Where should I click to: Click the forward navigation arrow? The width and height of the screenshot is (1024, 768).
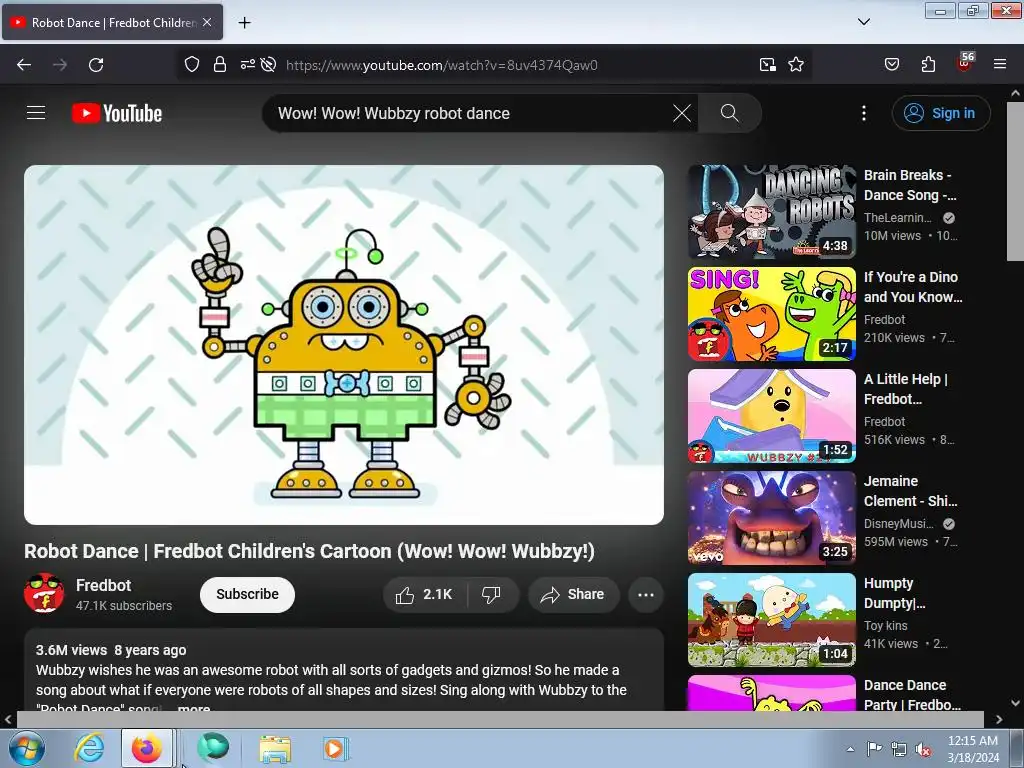click(x=60, y=65)
